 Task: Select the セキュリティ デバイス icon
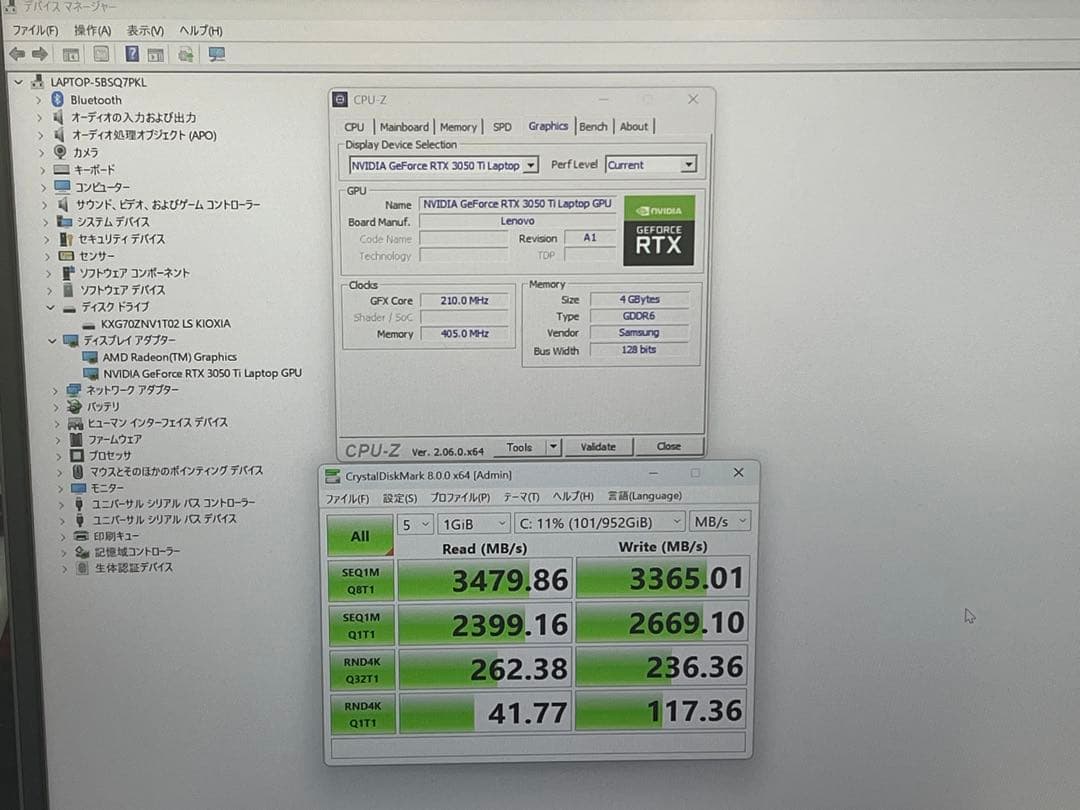66,239
